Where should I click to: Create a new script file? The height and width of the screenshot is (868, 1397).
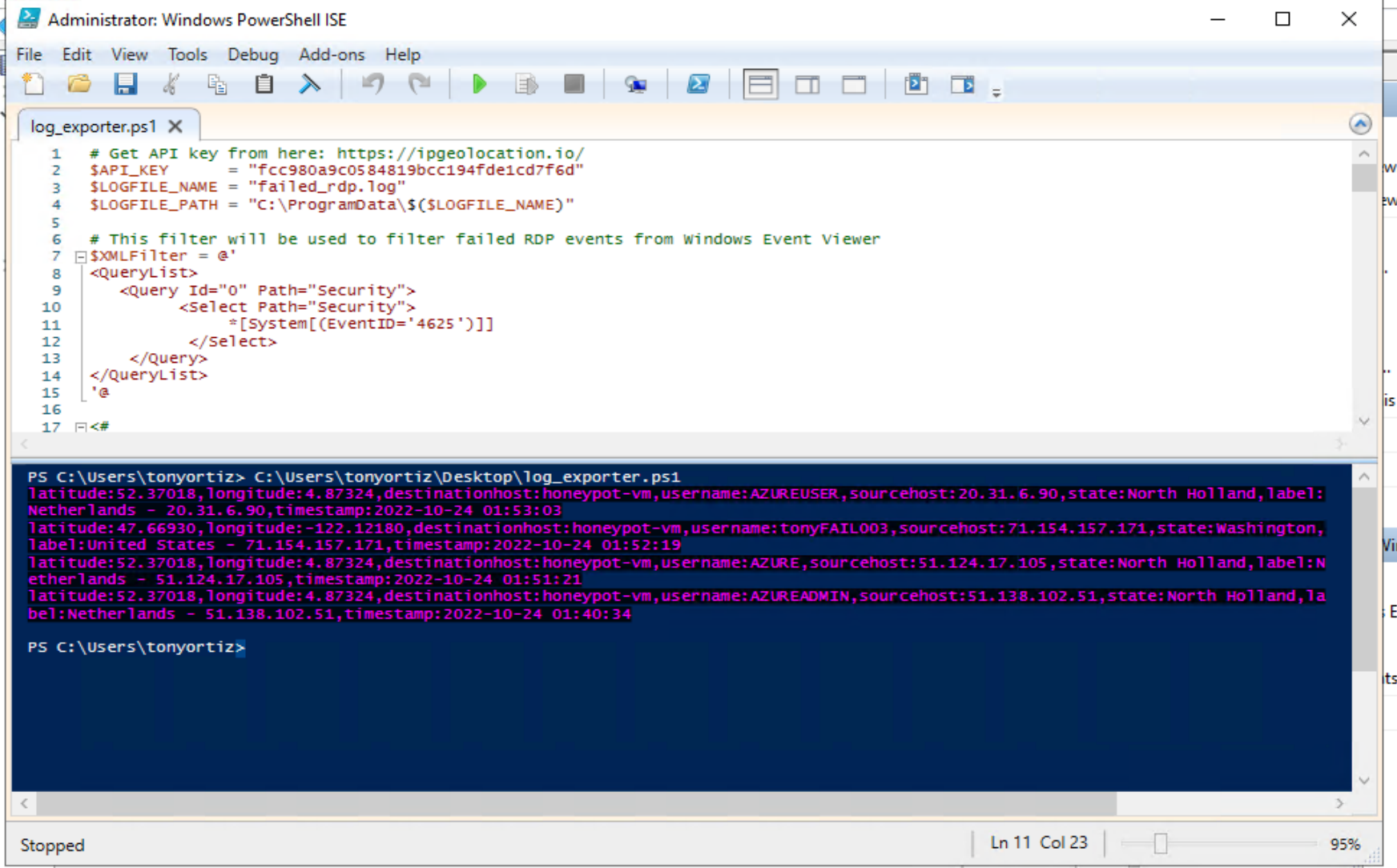click(32, 83)
